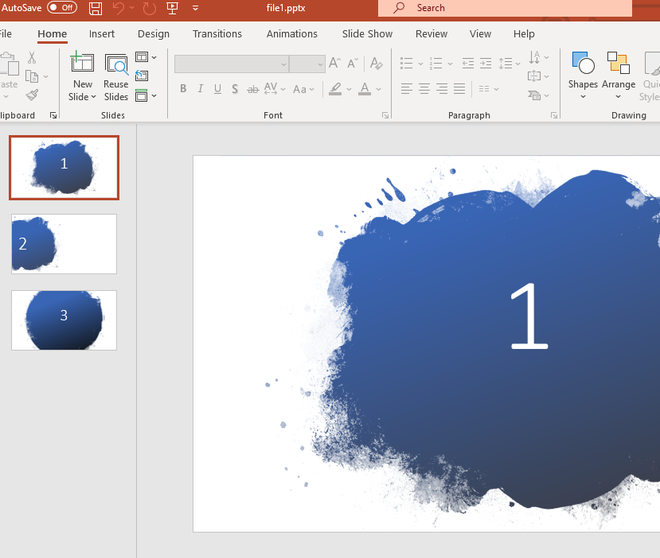Click the Save icon in title bar
Screen dimensions: 660x558
(96, 8)
